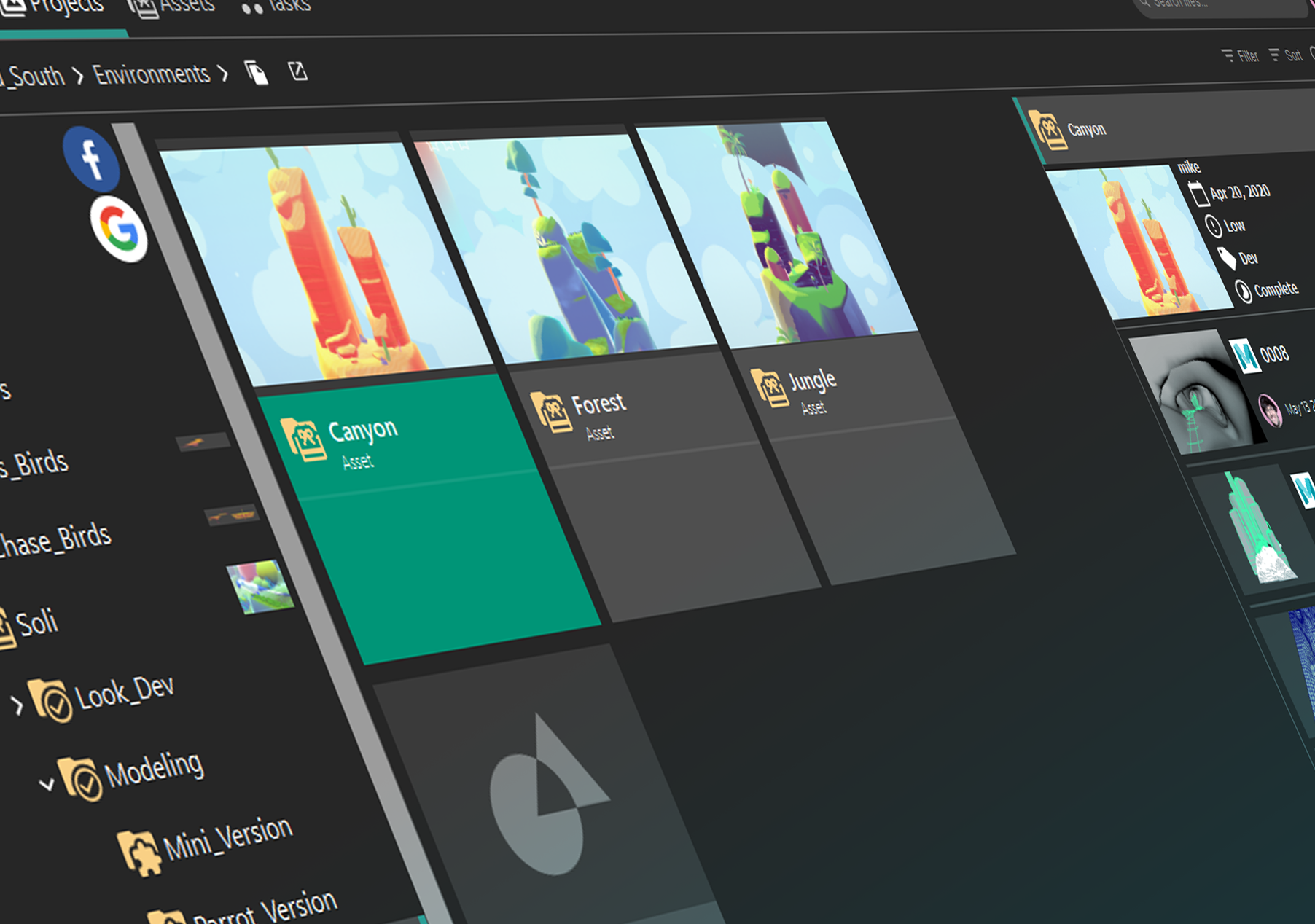Click the Facebook icon

91,158
